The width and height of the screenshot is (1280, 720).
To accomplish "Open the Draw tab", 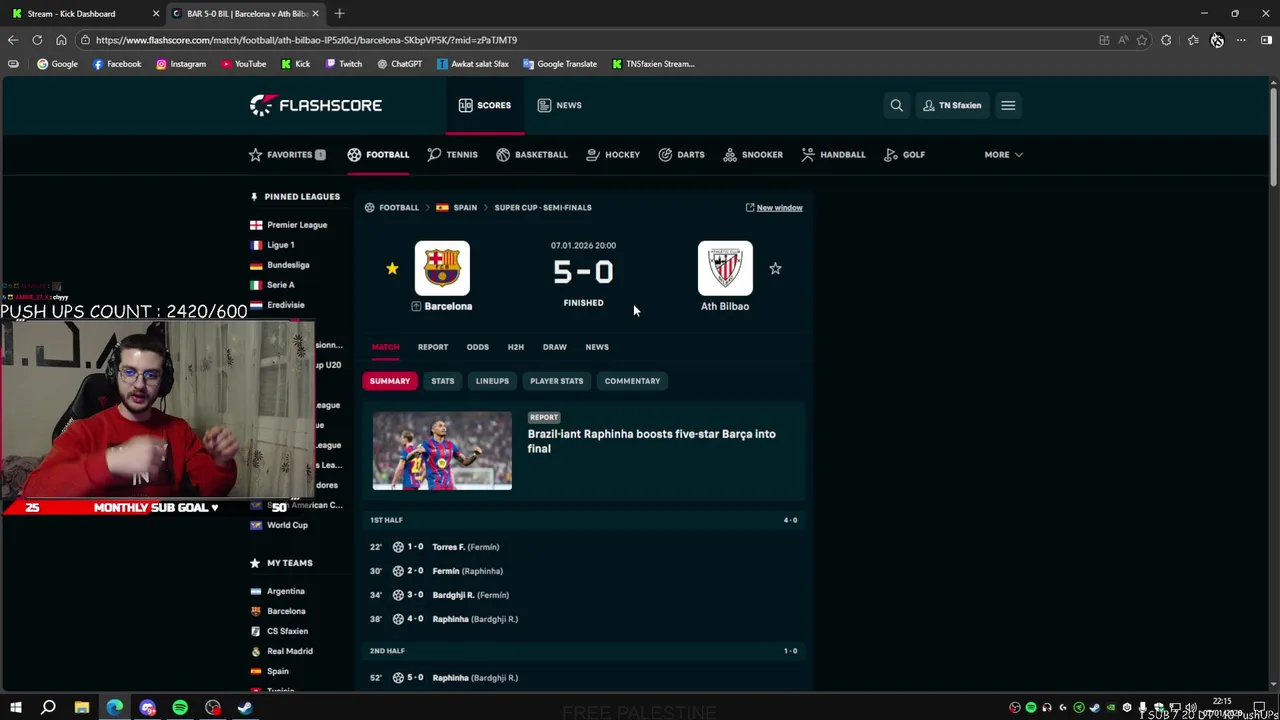I will pyautogui.click(x=554, y=347).
